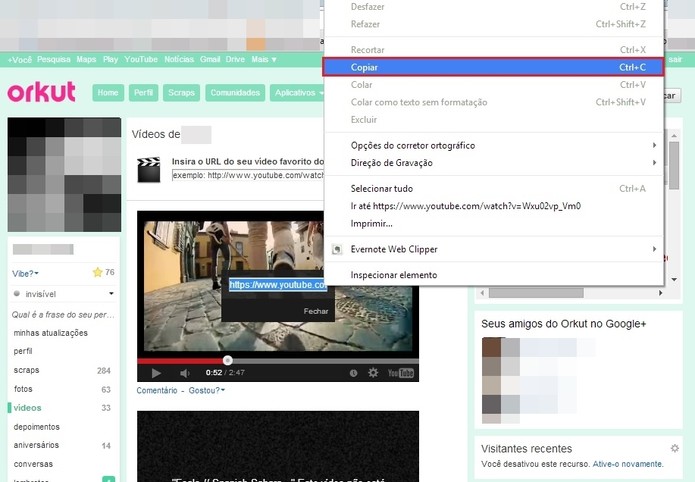The image size is (695, 482).
Task: Open conversas in the left sidebar
Action: (x=33, y=464)
